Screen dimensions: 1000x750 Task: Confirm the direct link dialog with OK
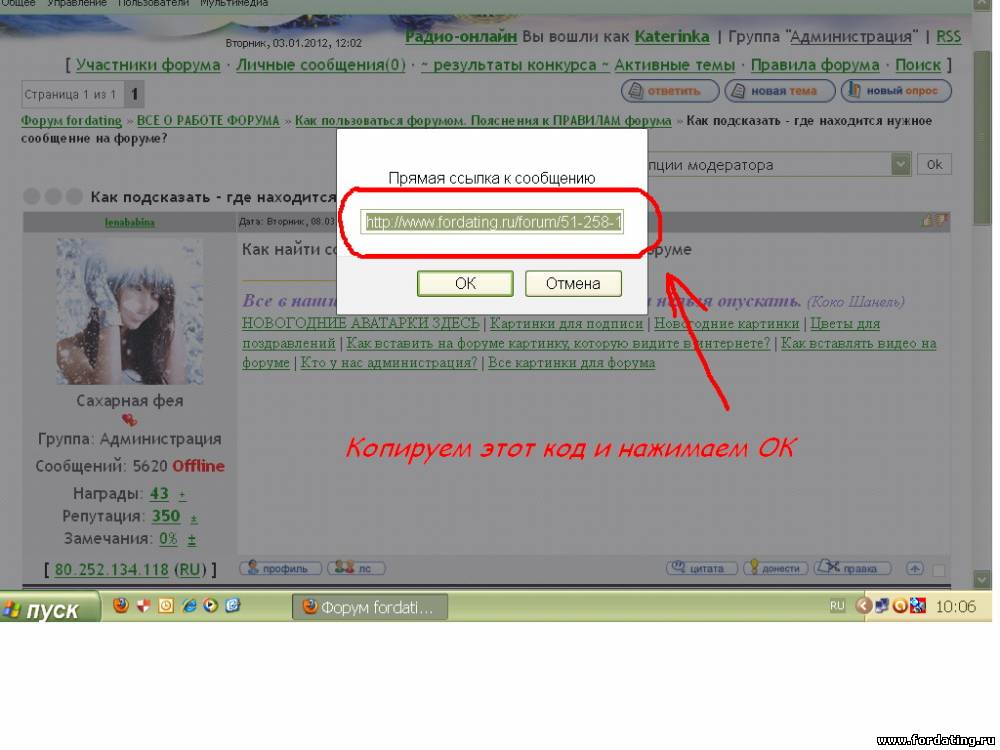tap(465, 283)
